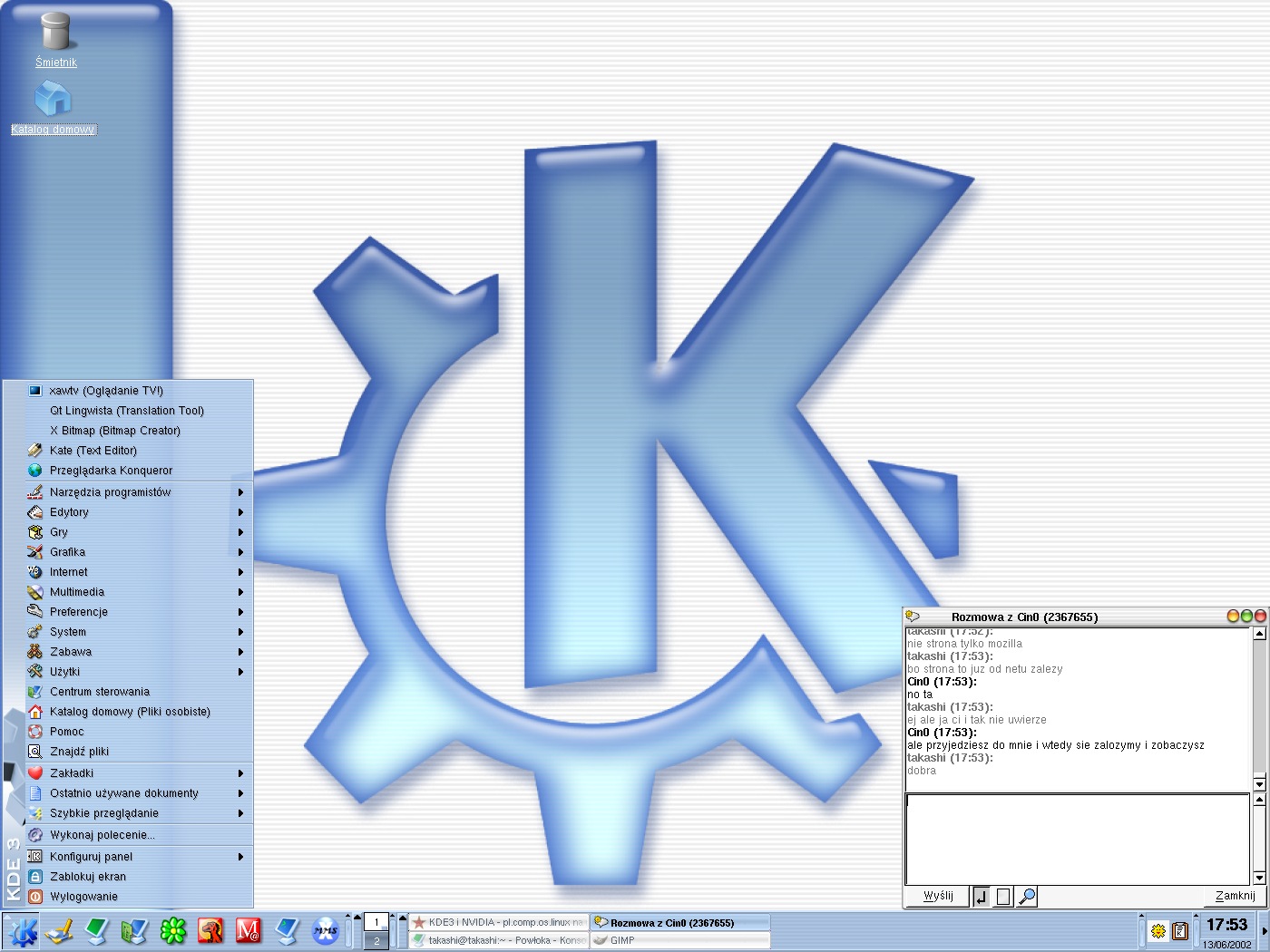Click the Zamknij button in the chat window
Screen dimensions: 1270x952
(x=1235, y=896)
